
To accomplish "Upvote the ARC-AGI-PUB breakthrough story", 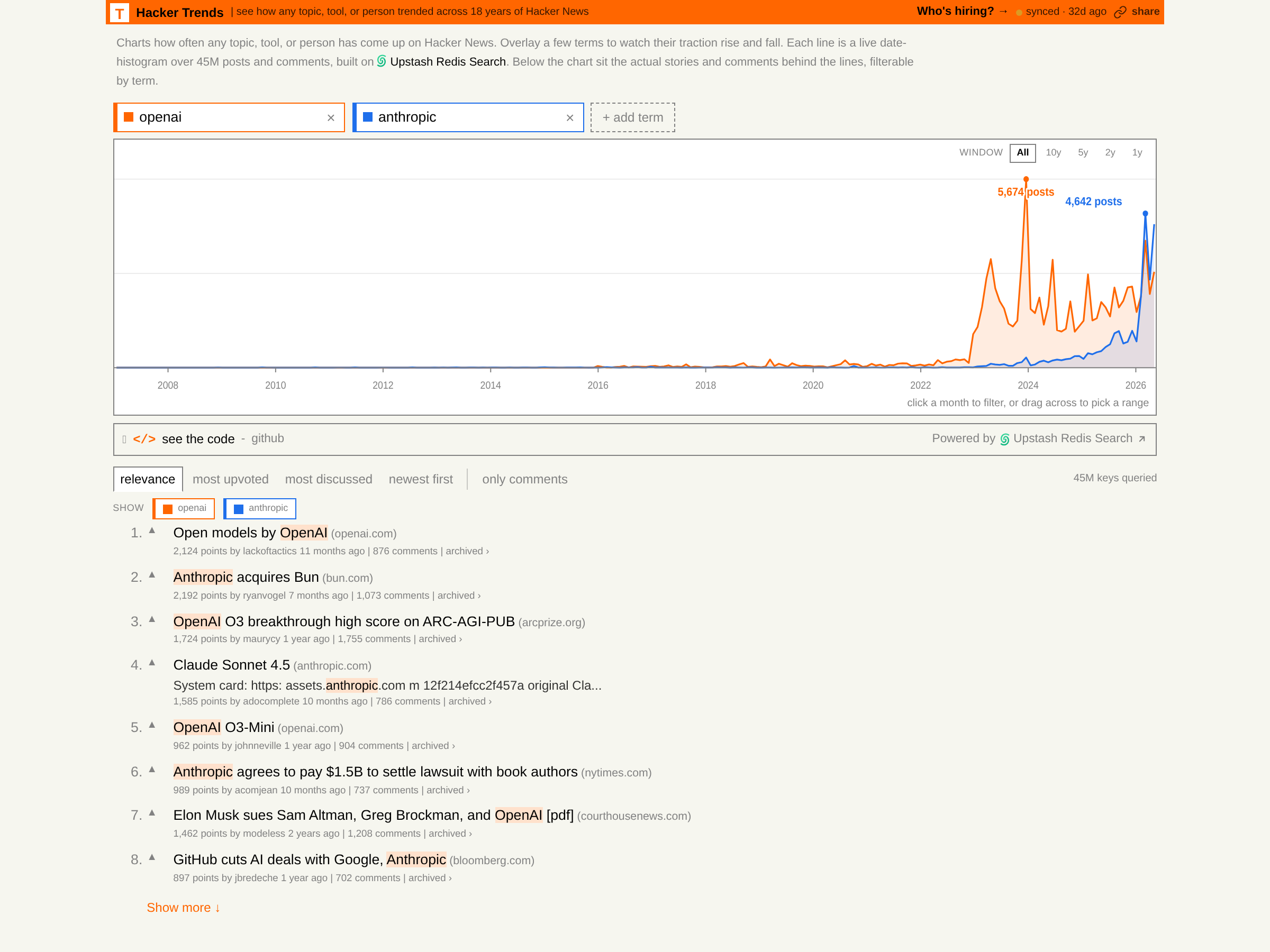I will 152,619.
